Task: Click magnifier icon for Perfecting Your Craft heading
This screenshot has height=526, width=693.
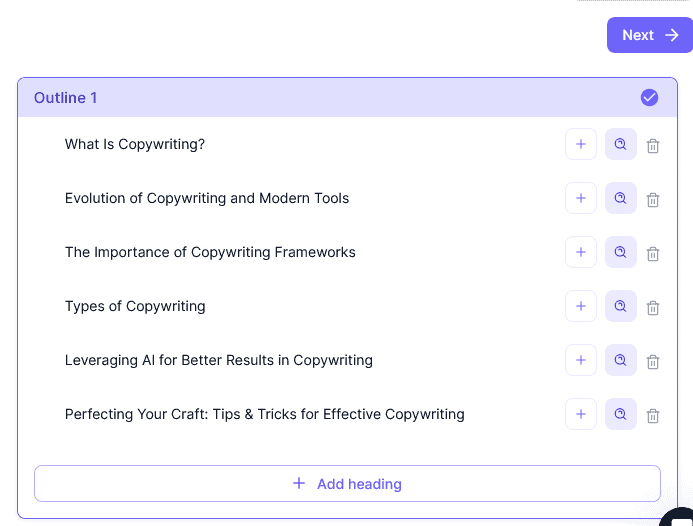Action: click(x=621, y=414)
